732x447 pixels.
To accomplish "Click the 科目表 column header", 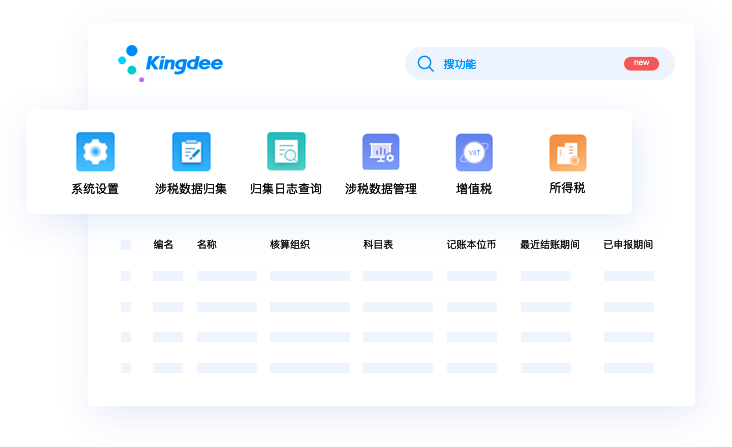I will [x=378, y=245].
